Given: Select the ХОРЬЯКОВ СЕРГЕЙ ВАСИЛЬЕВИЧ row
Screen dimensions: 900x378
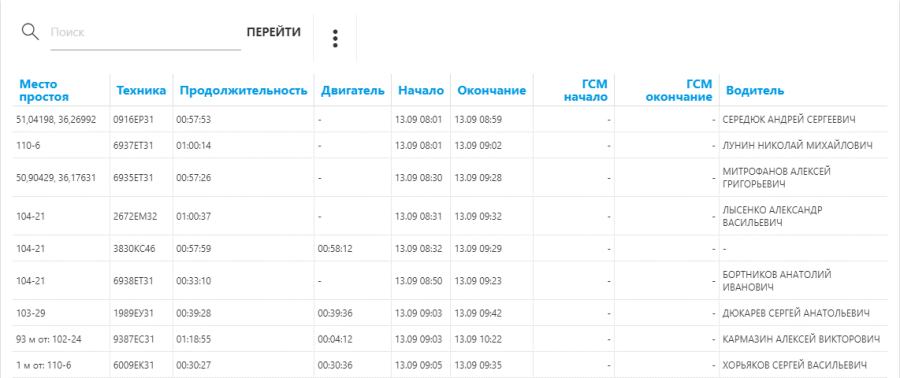Looking at the screenshot, I should coord(450,365).
